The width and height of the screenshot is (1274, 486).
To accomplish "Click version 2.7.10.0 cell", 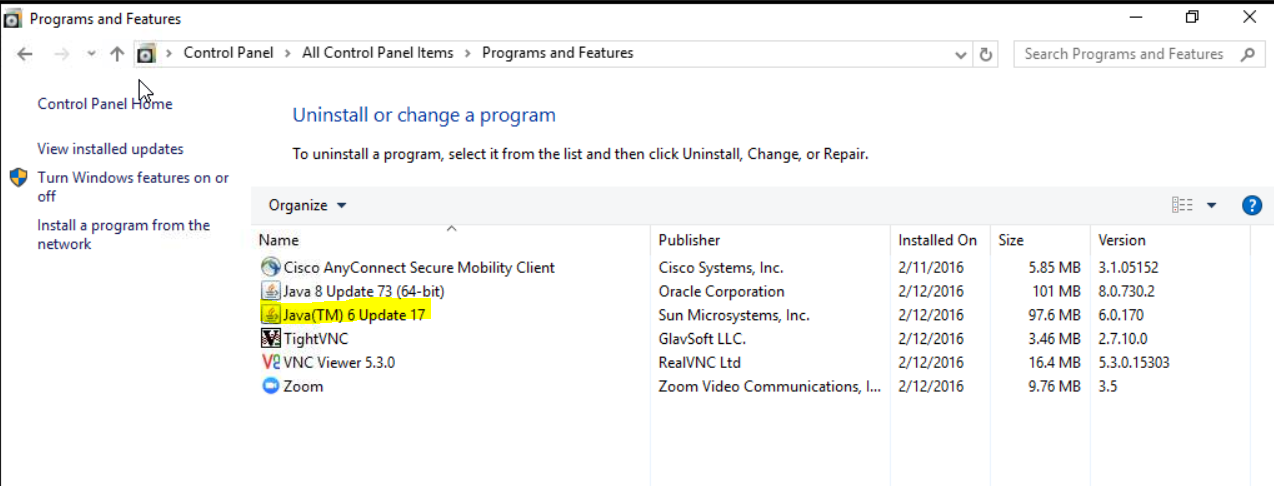I will [x=1124, y=339].
